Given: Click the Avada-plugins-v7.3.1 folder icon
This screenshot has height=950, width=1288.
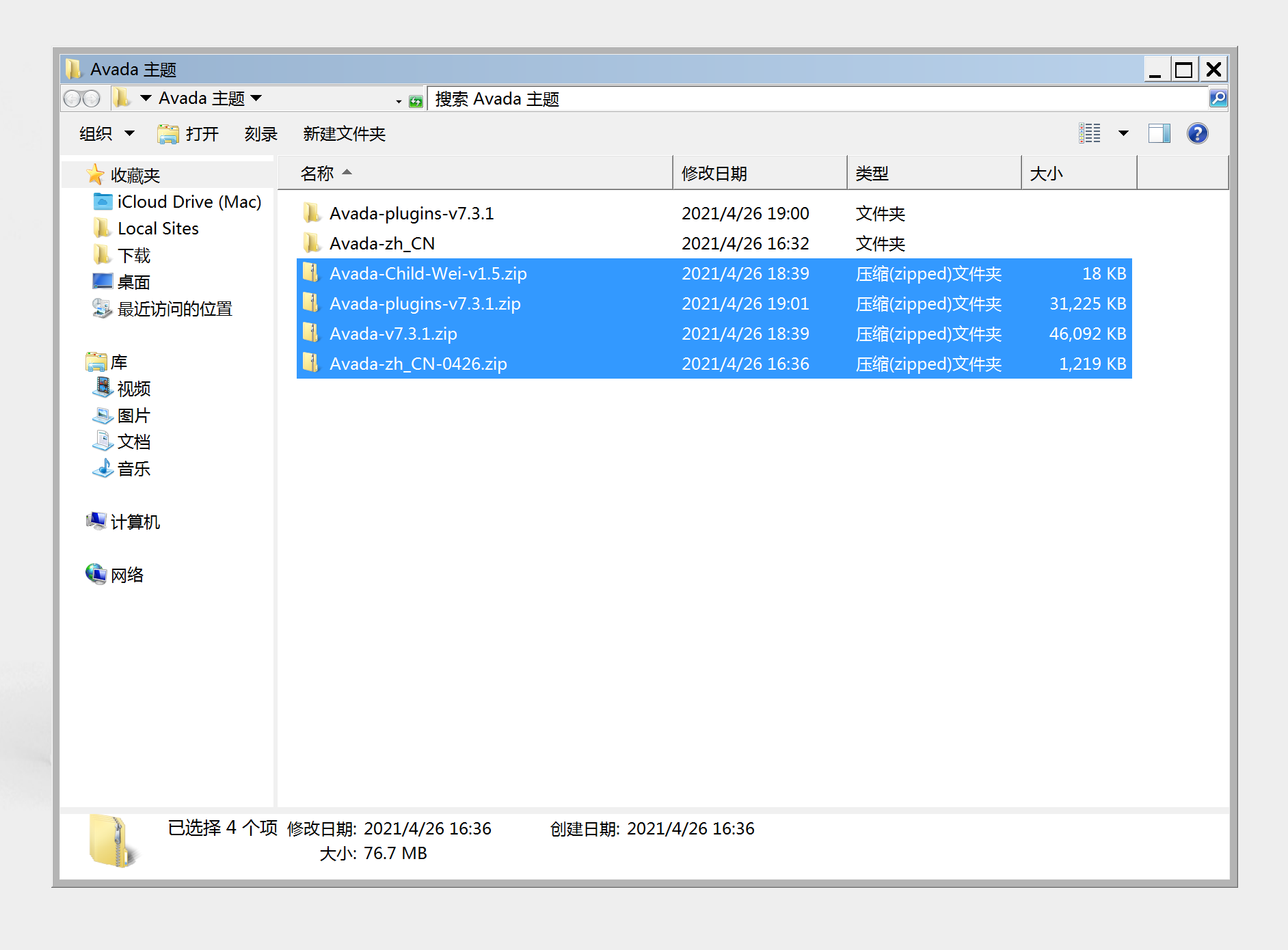Looking at the screenshot, I should point(312,213).
